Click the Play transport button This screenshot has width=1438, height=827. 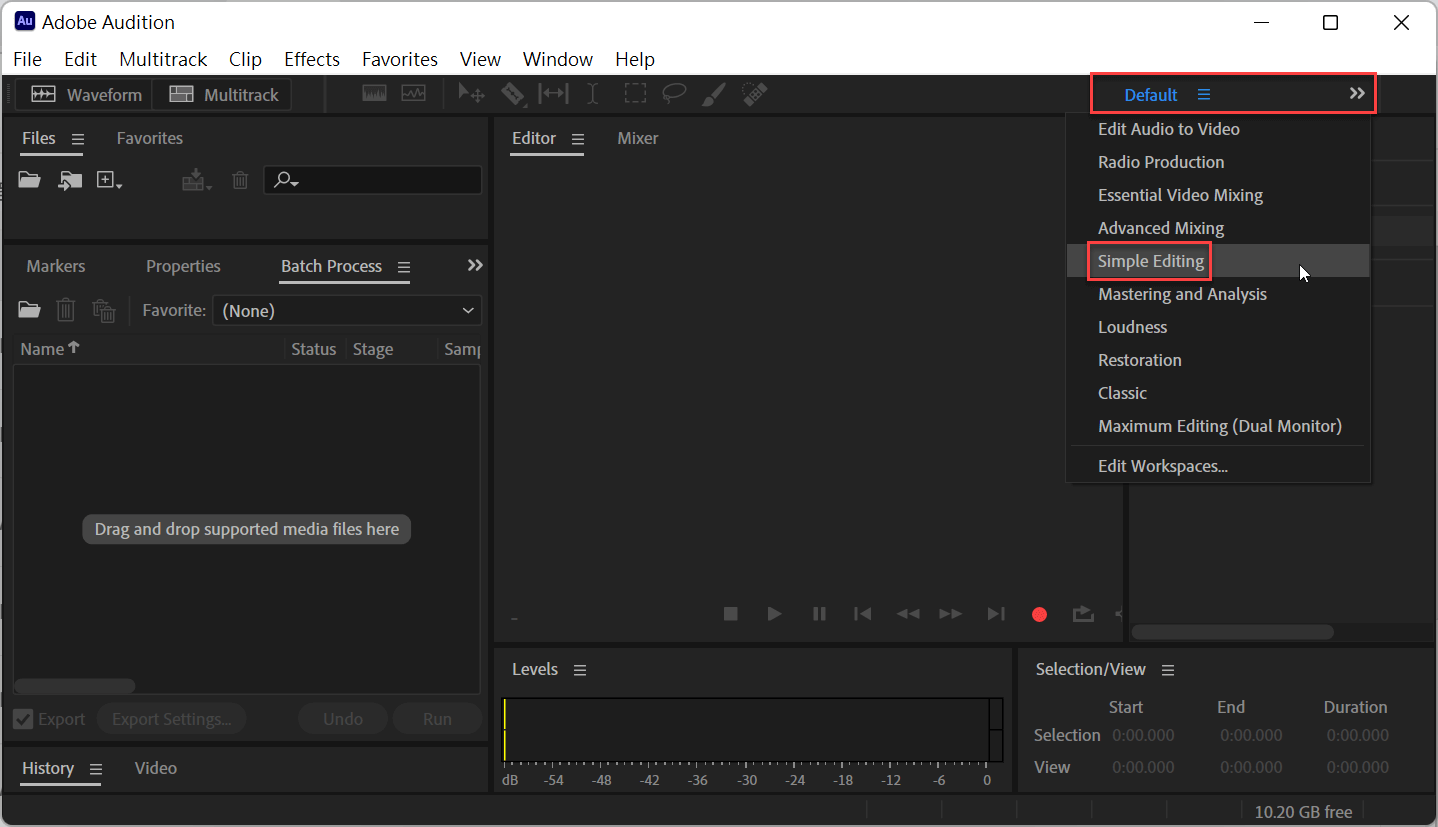point(775,614)
